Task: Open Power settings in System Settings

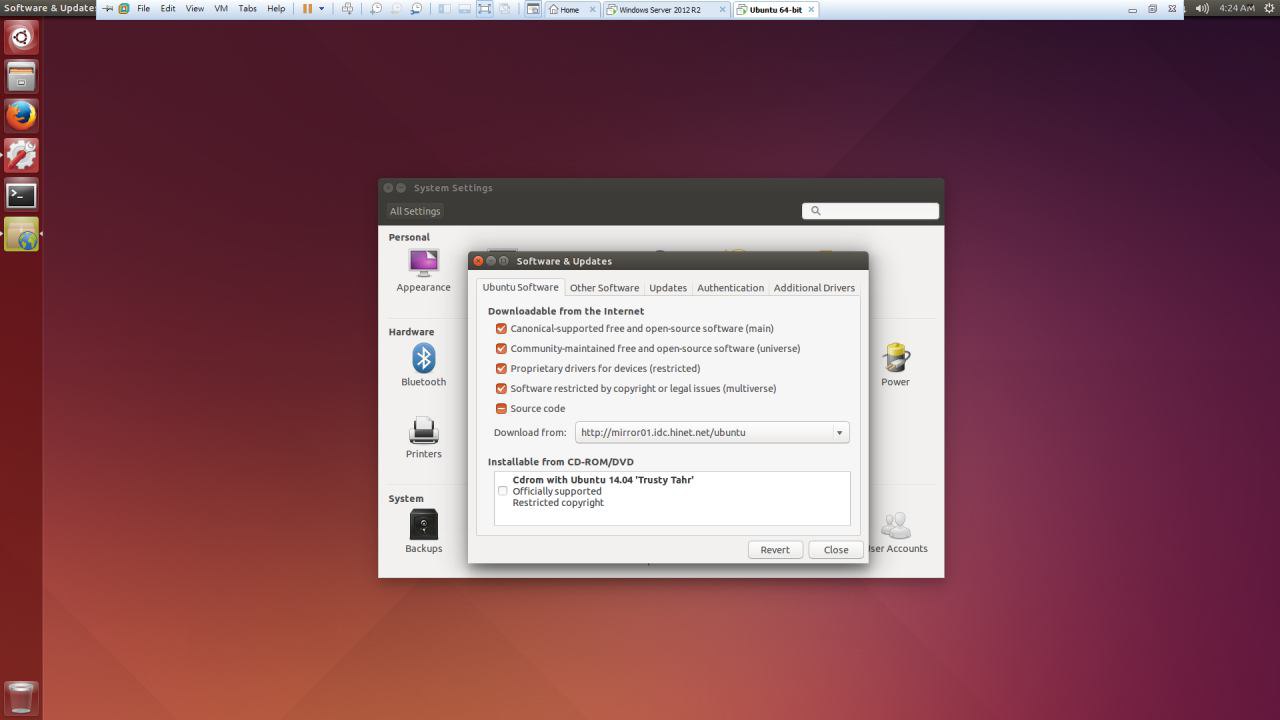Action: pyautogui.click(x=895, y=365)
